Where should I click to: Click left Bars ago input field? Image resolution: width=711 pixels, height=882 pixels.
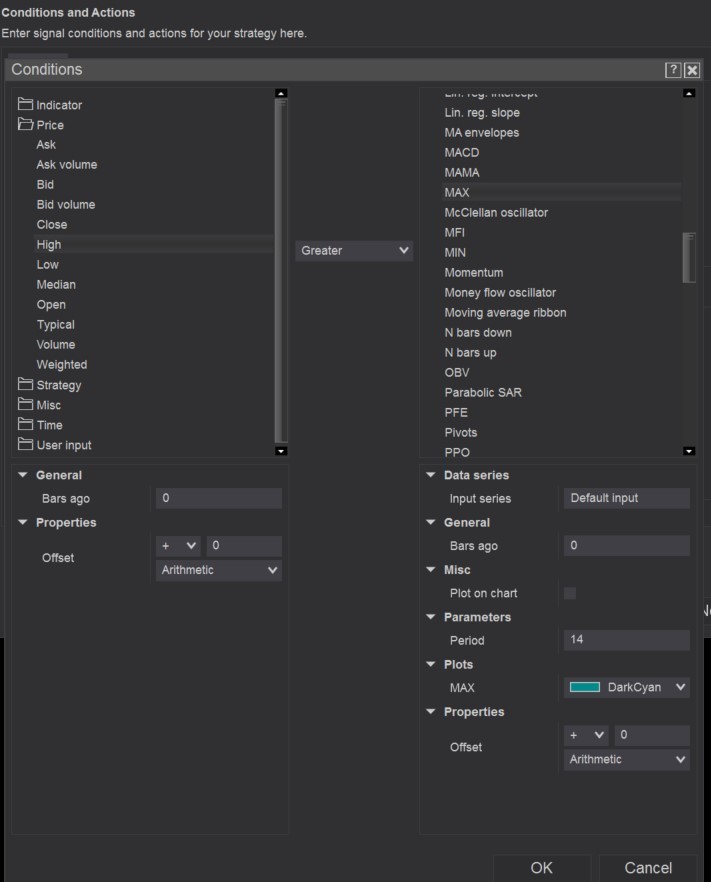tap(219, 498)
